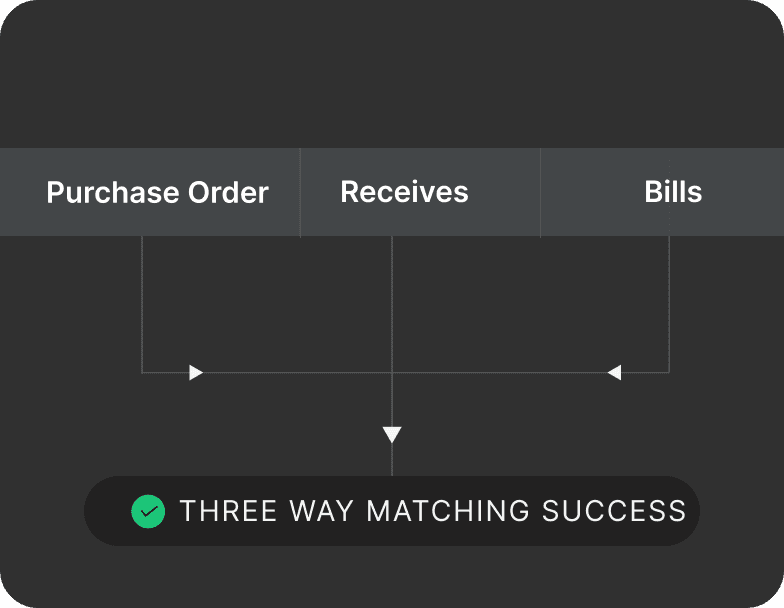Screen dimensions: 784x608
Task: Select the Purchase Order tab
Action: point(157,192)
